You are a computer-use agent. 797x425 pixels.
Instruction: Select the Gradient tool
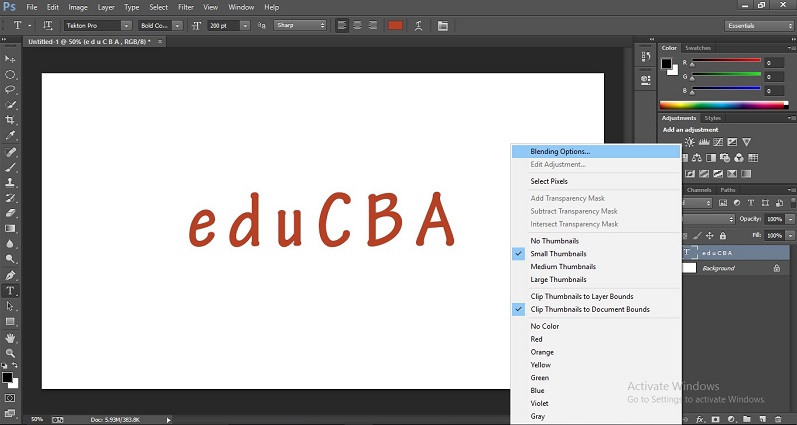(10, 228)
